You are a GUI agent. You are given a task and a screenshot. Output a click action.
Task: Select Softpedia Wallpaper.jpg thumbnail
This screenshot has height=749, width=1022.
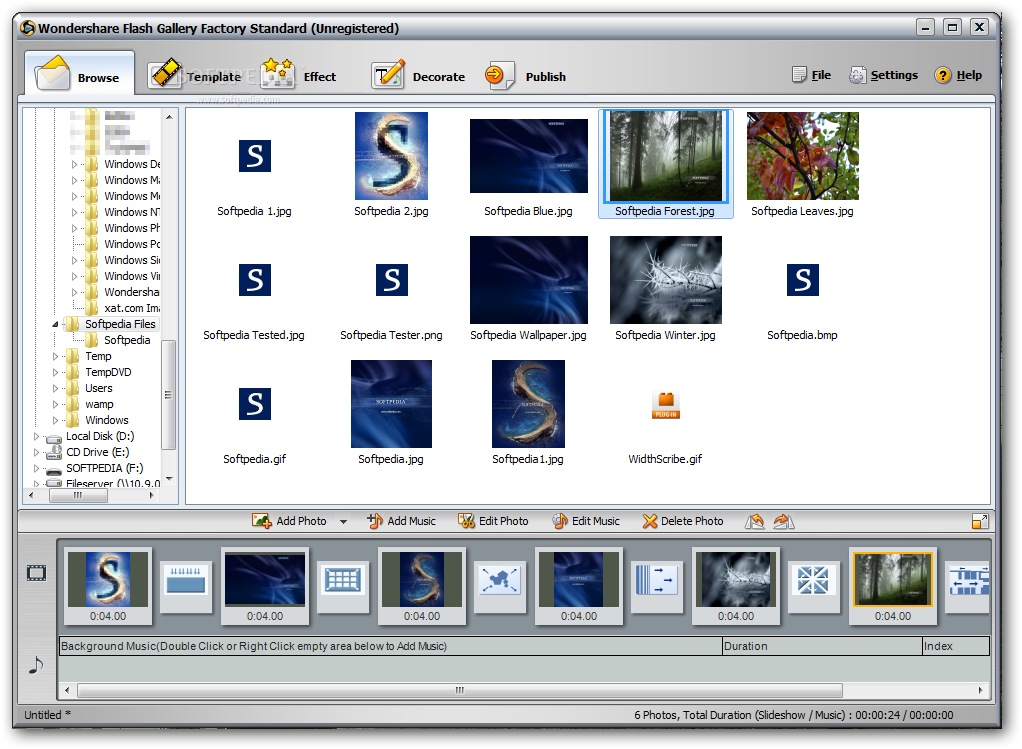coord(529,280)
